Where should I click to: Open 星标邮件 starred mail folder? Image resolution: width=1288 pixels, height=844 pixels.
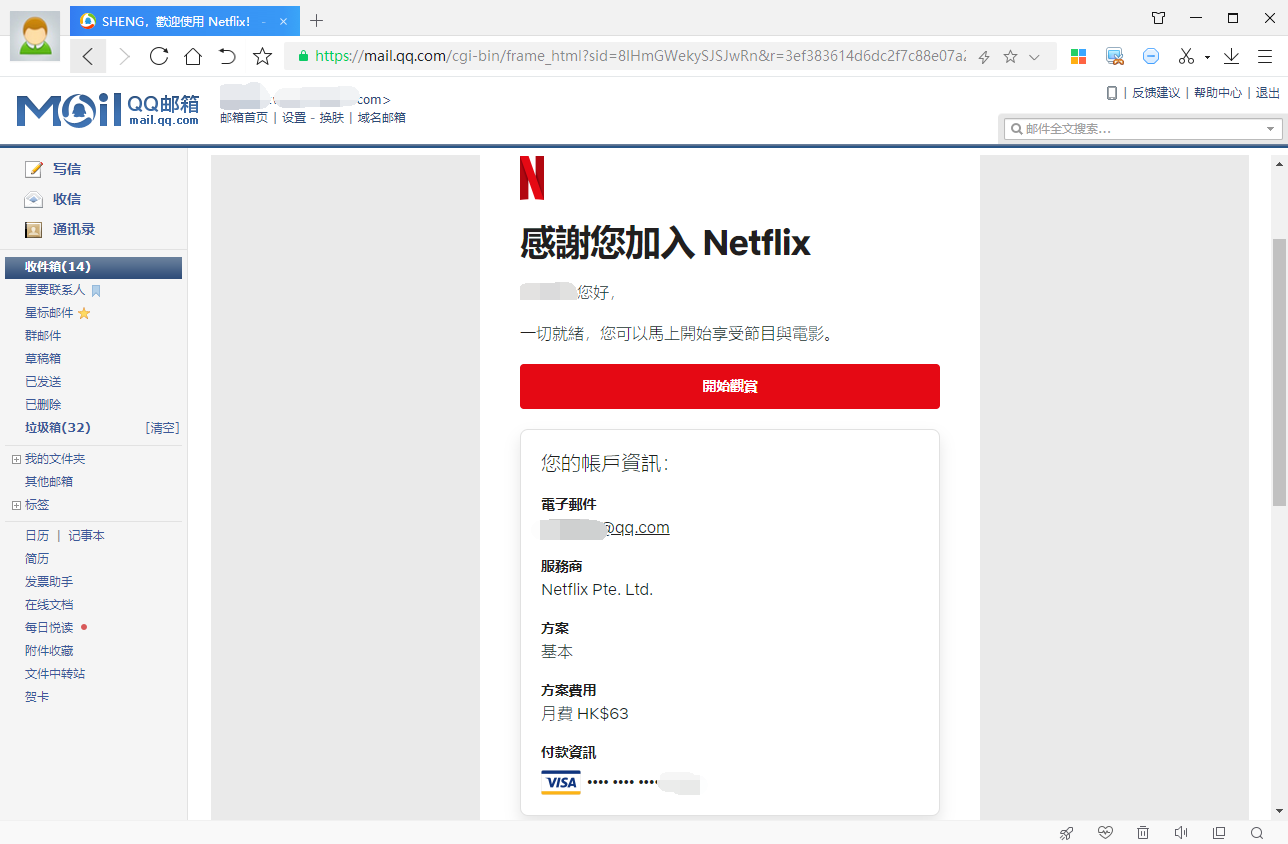[49, 313]
